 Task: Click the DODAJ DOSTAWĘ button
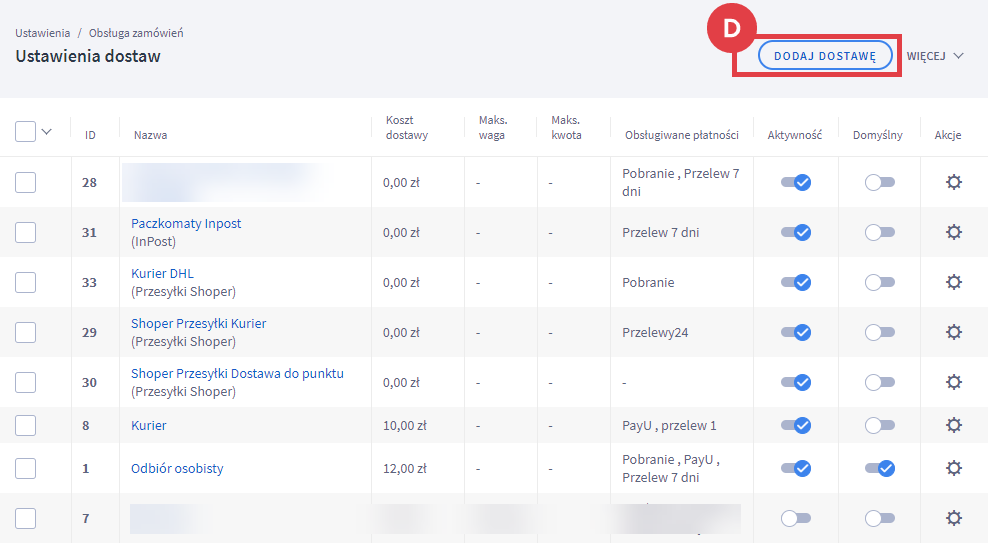coord(825,55)
